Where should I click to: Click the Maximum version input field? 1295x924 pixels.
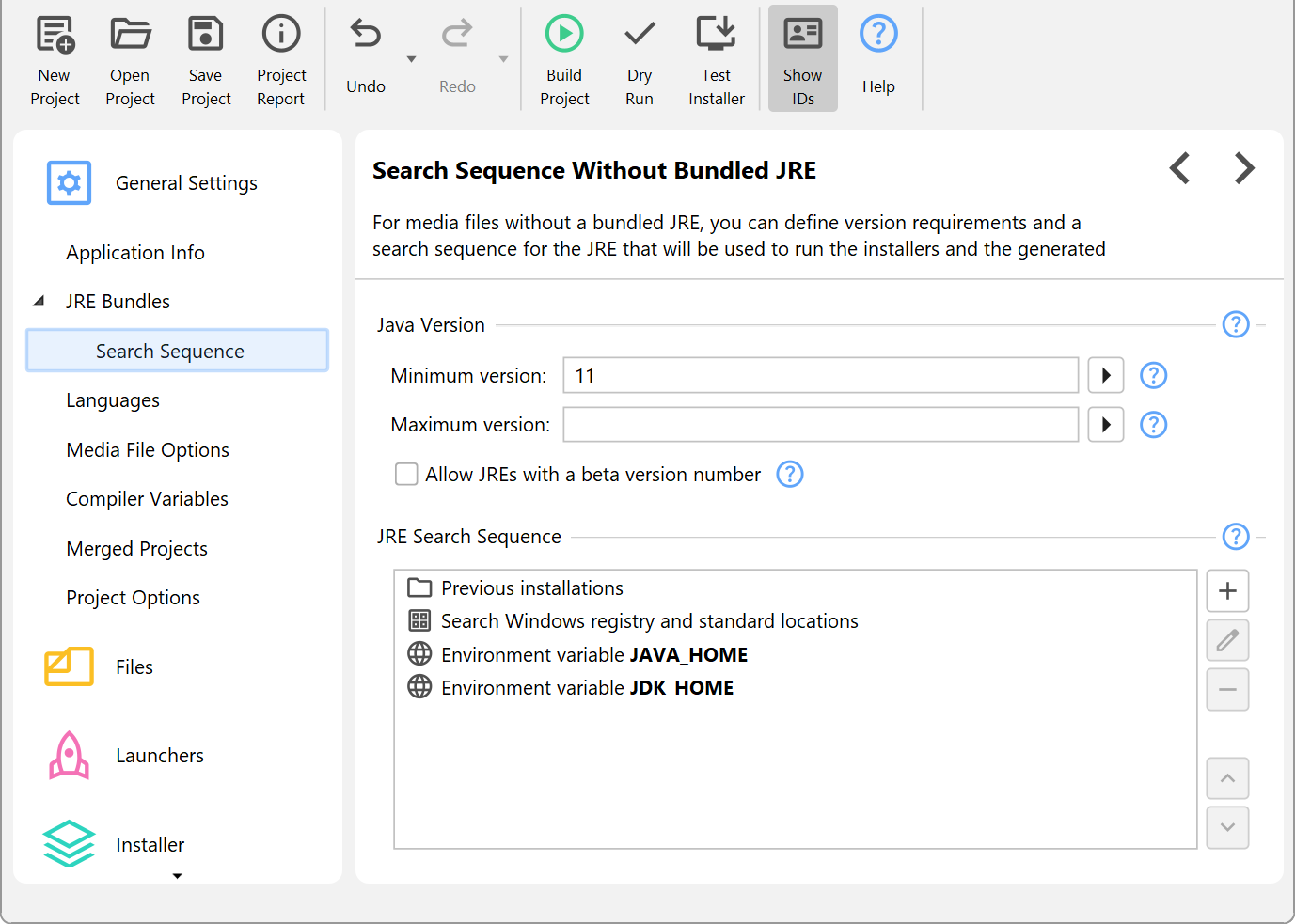point(820,425)
